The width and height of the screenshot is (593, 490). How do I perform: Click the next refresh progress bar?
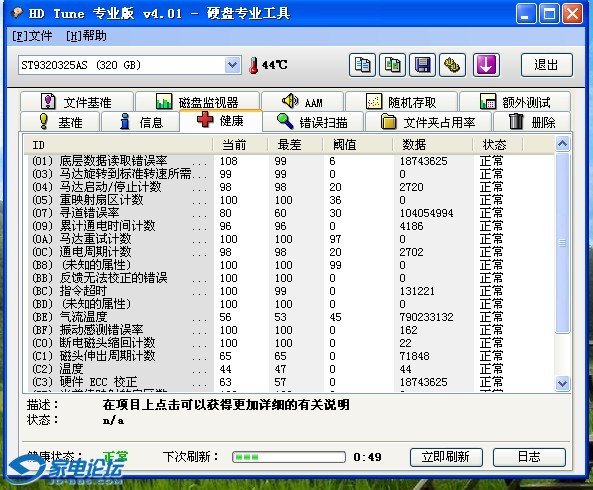[x=289, y=457]
